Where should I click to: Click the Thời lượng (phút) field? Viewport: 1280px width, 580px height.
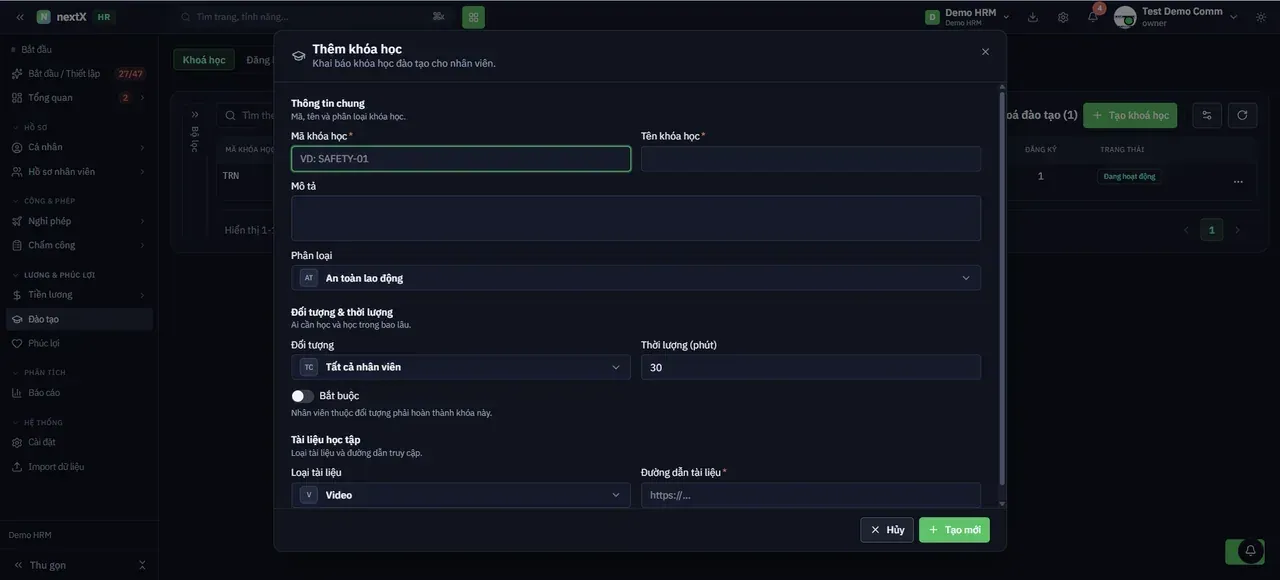811,367
